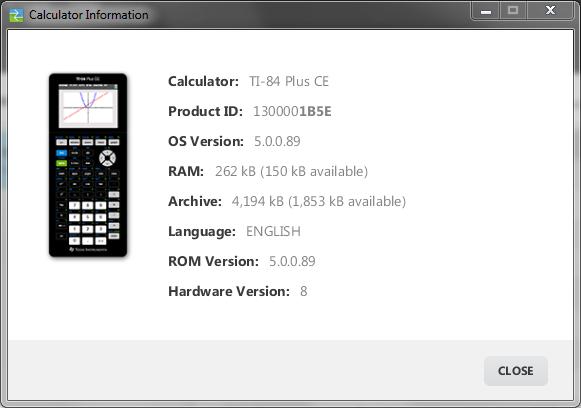Click the OS Version value 5.0.0.89
The height and width of the screenshot is (408, 581).
pos(277,141)
